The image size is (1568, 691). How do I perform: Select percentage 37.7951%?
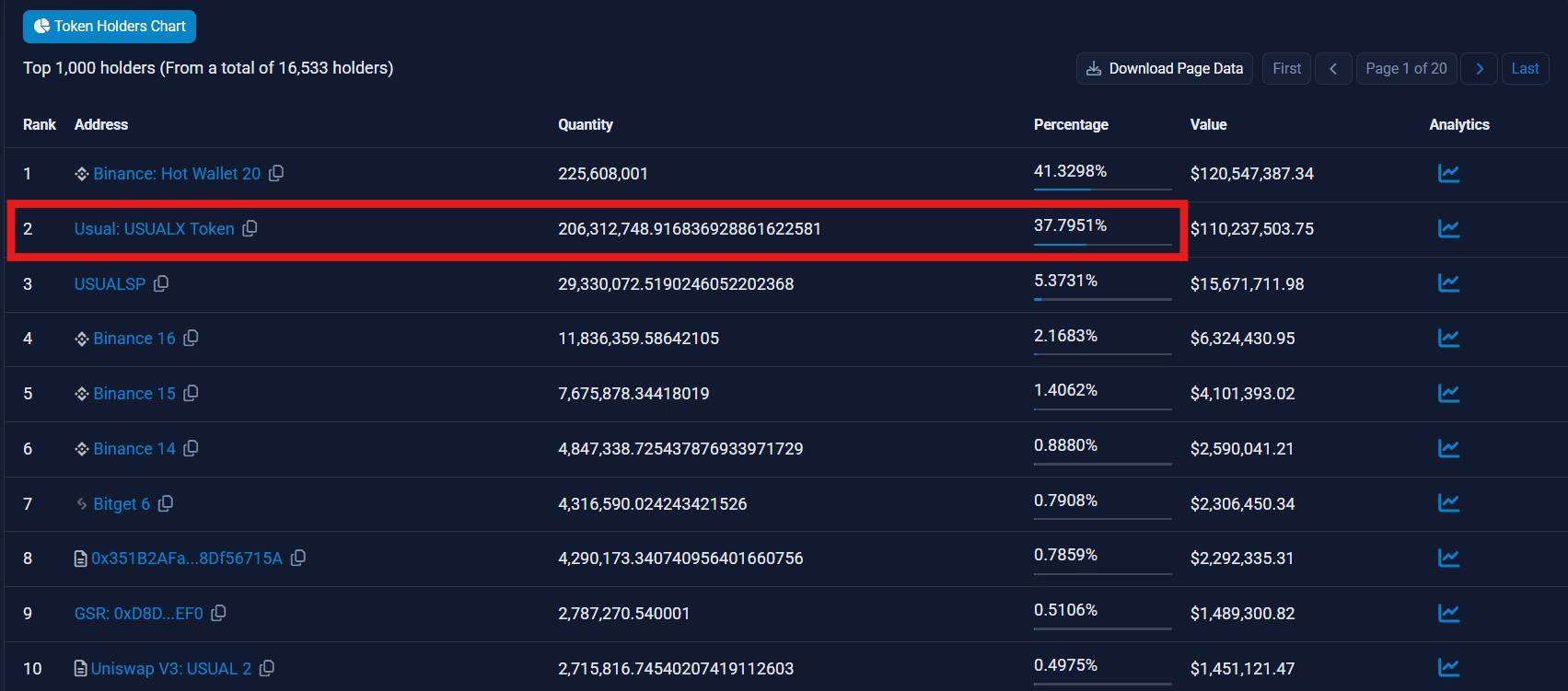click(x=1070, y=225)
